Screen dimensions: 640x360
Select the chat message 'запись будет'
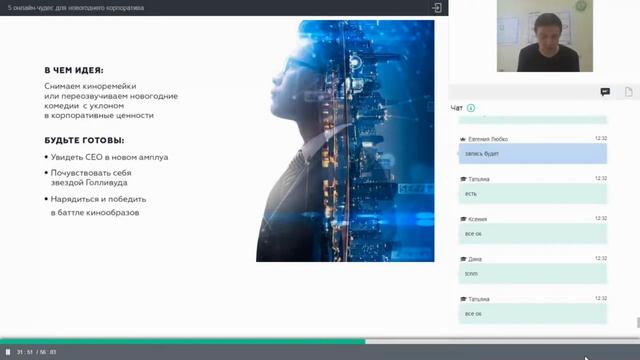[533, 154]
